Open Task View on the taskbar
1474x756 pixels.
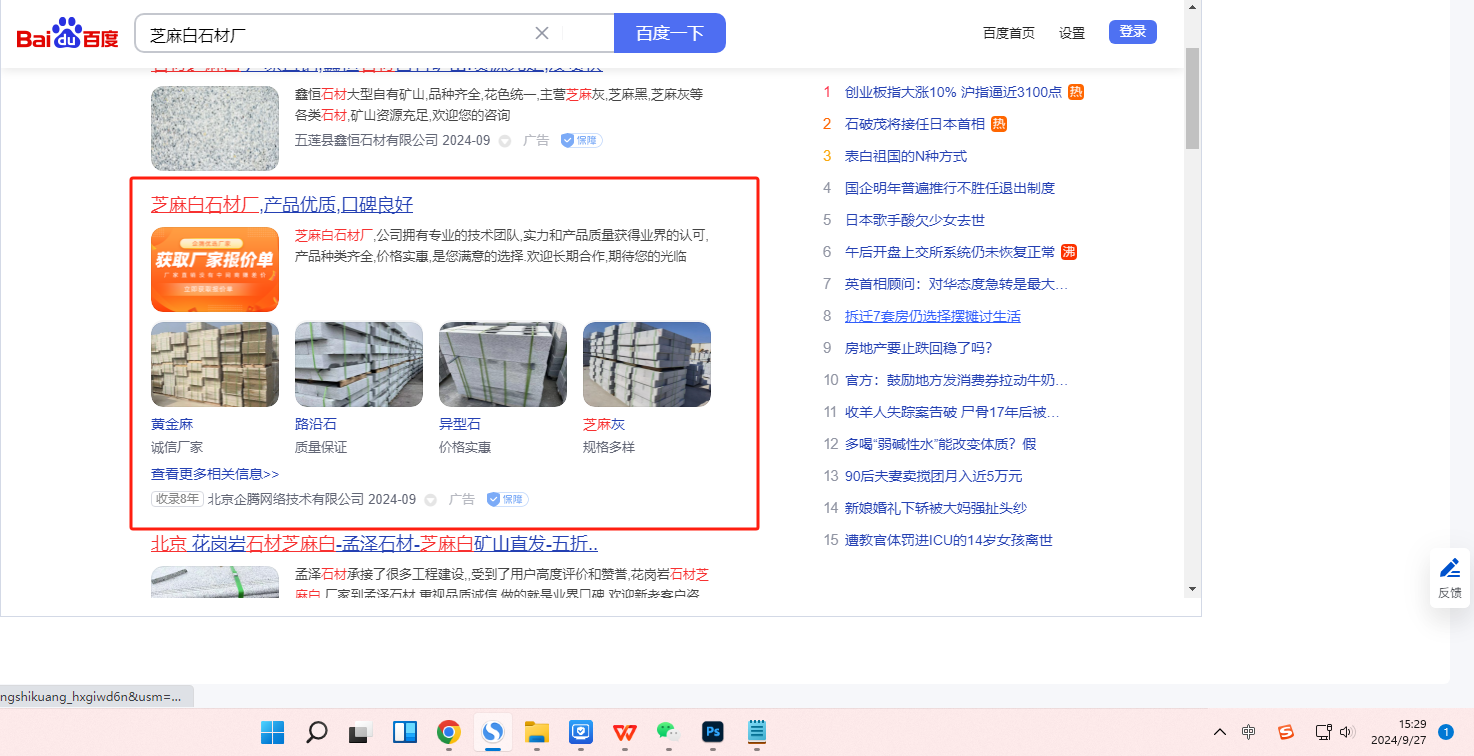coord(360,733)
